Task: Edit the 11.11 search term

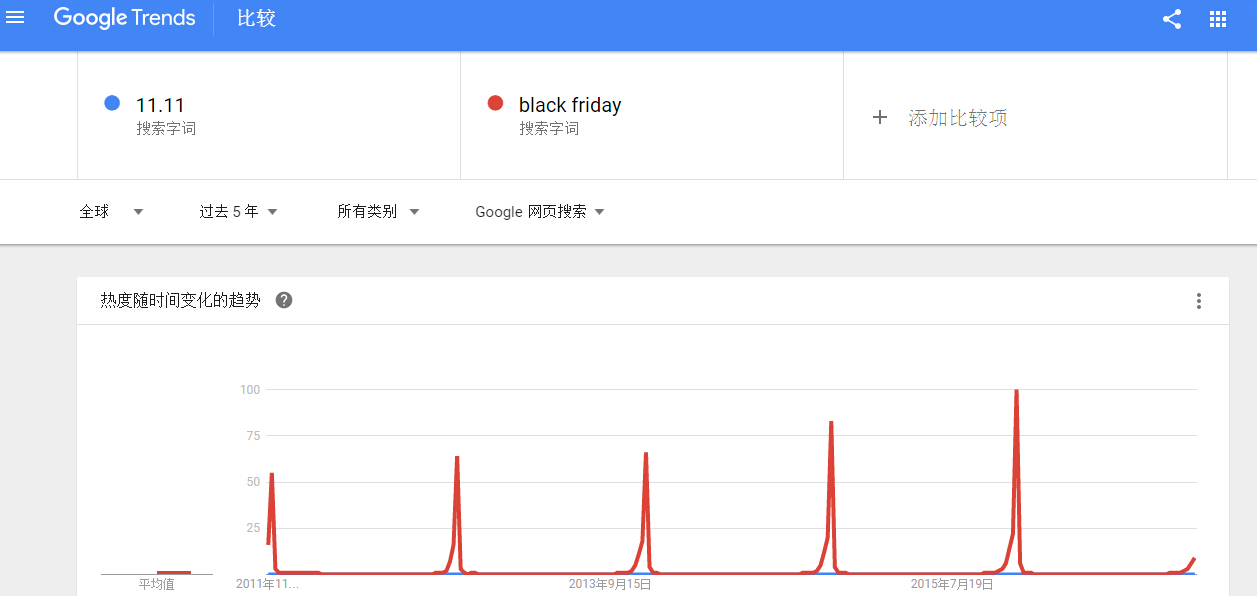Action: point(160,105)
